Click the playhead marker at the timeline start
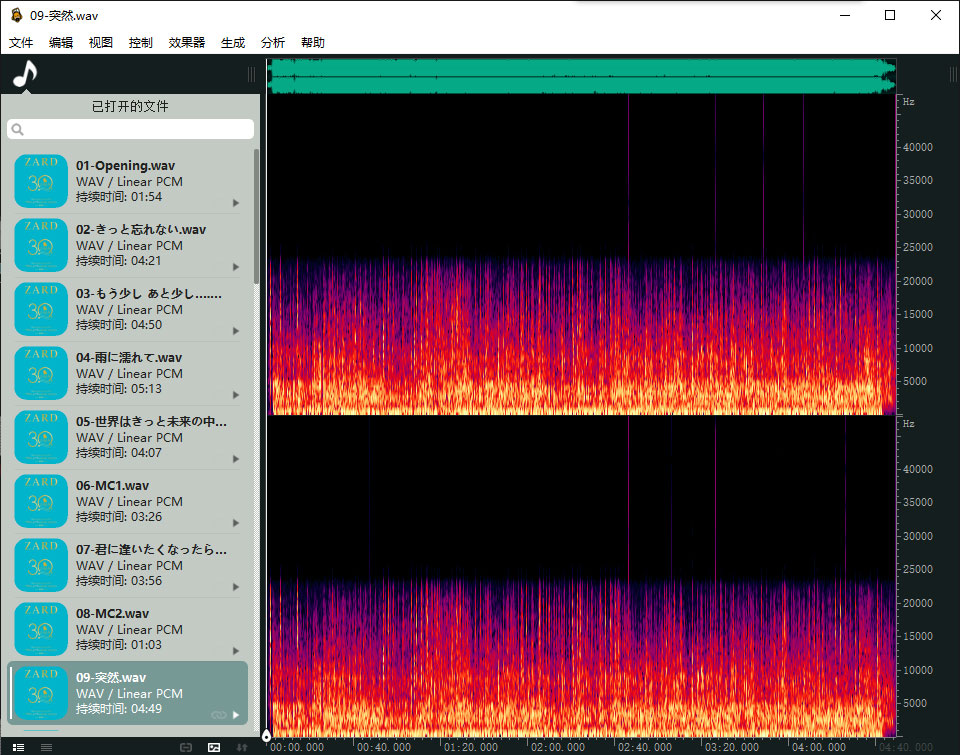The height and width of the screenshot is (755, 960). [x=266, y=735]
